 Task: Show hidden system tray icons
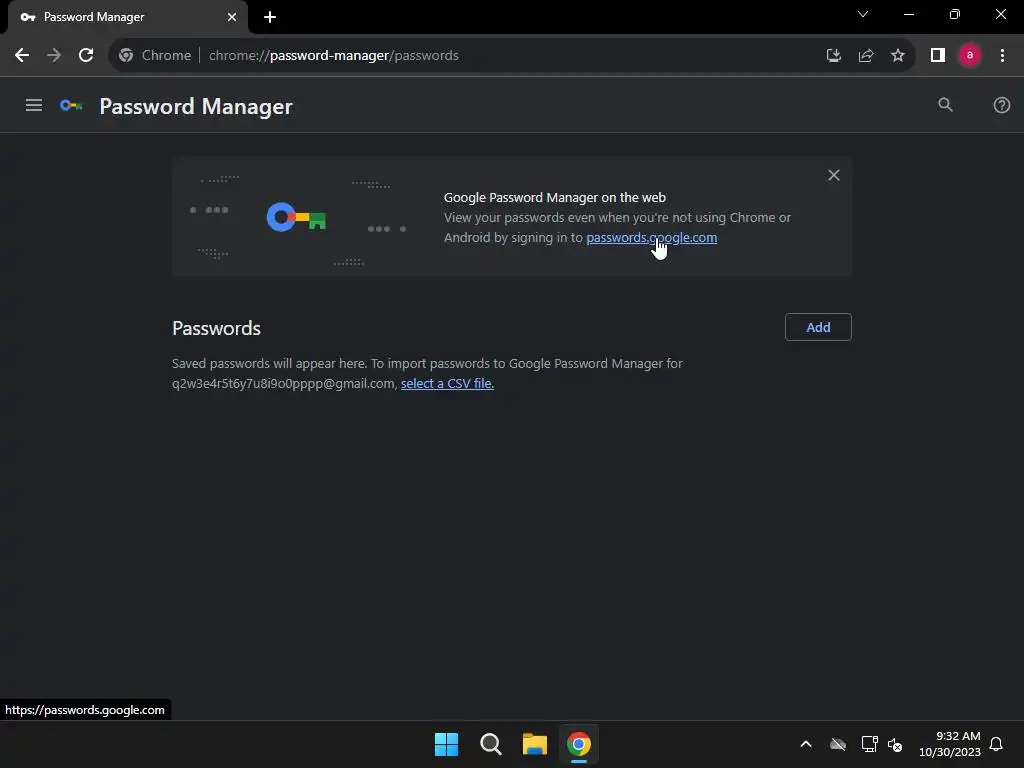pos(806,744)
